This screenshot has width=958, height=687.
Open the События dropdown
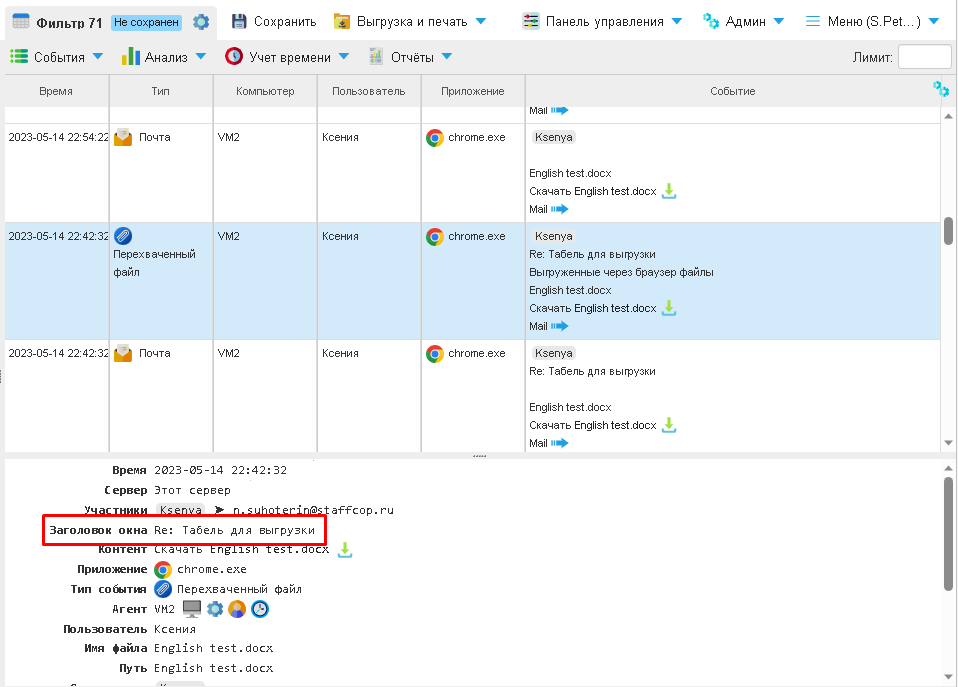57,57
